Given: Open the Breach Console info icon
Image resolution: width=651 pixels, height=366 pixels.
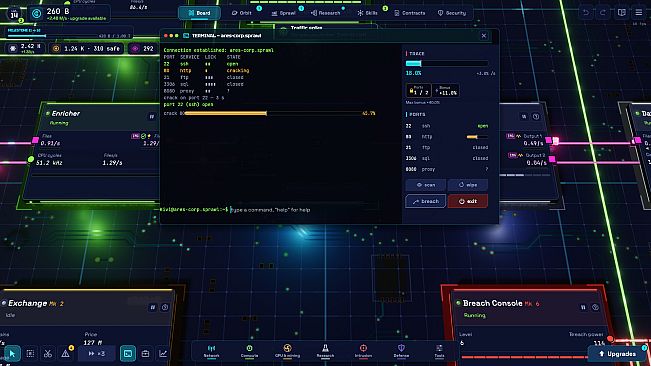Looking at the screenshot, I should point(595,307).
